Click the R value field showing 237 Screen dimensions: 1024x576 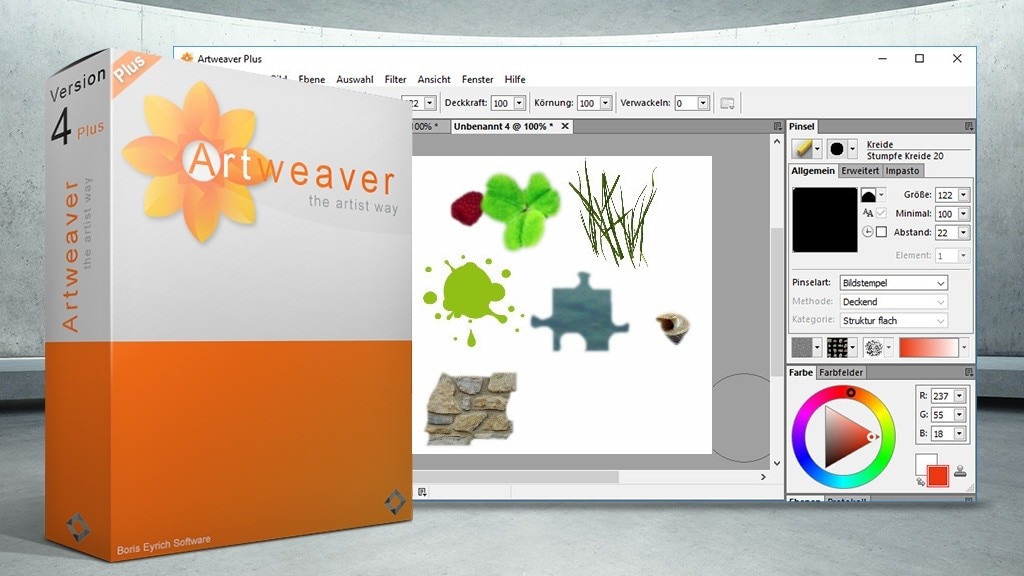coord(942,396)
